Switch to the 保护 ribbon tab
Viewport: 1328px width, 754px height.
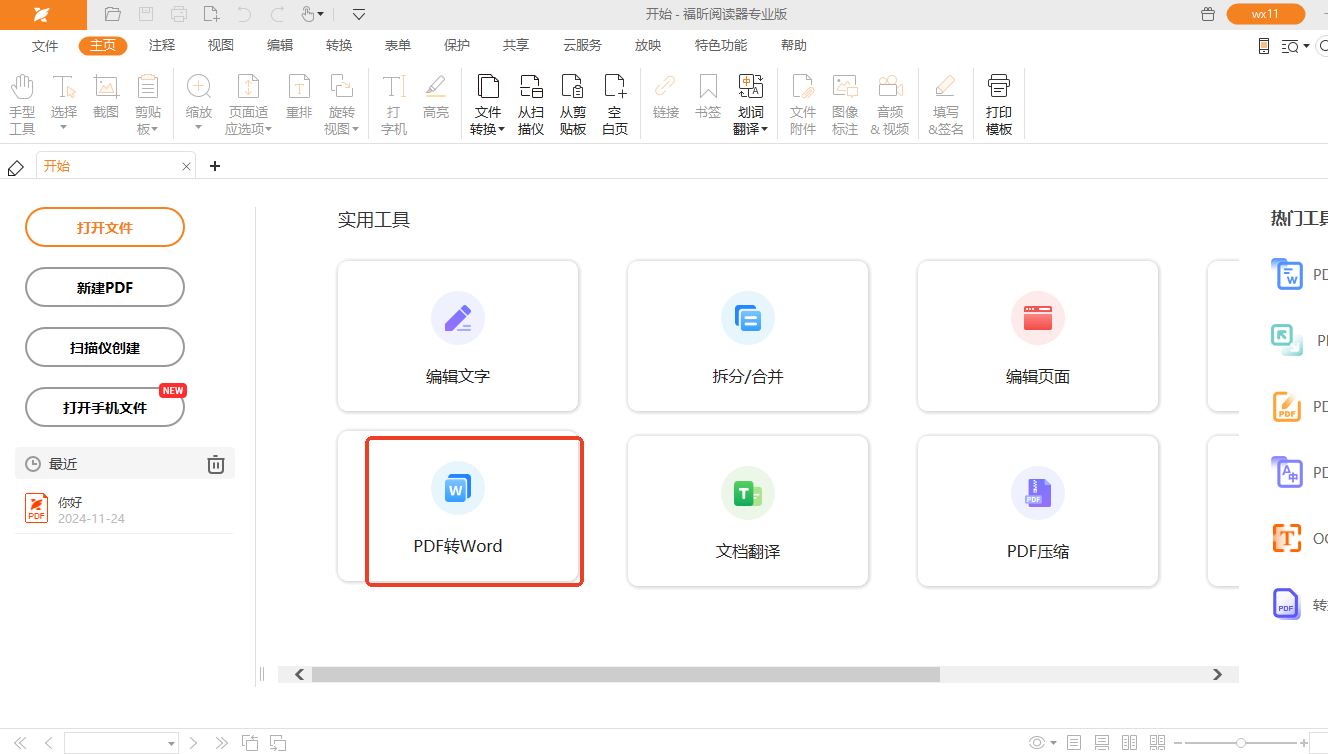[457, 46]
